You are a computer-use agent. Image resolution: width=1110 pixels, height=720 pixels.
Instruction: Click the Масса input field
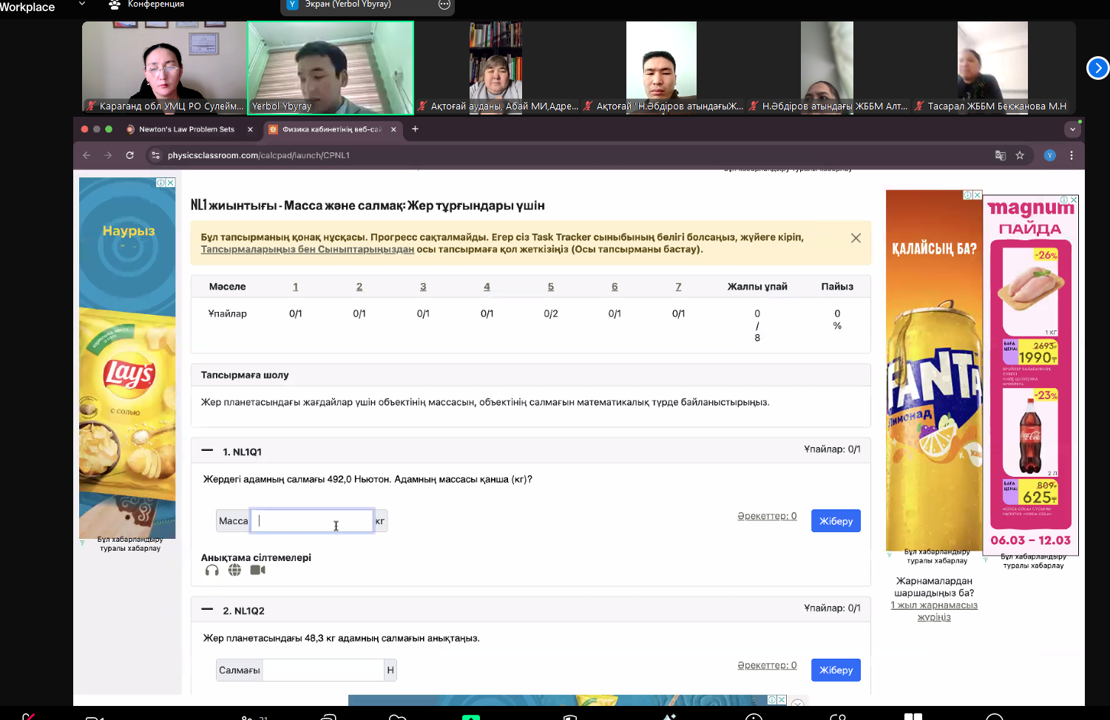click(311, 521)
